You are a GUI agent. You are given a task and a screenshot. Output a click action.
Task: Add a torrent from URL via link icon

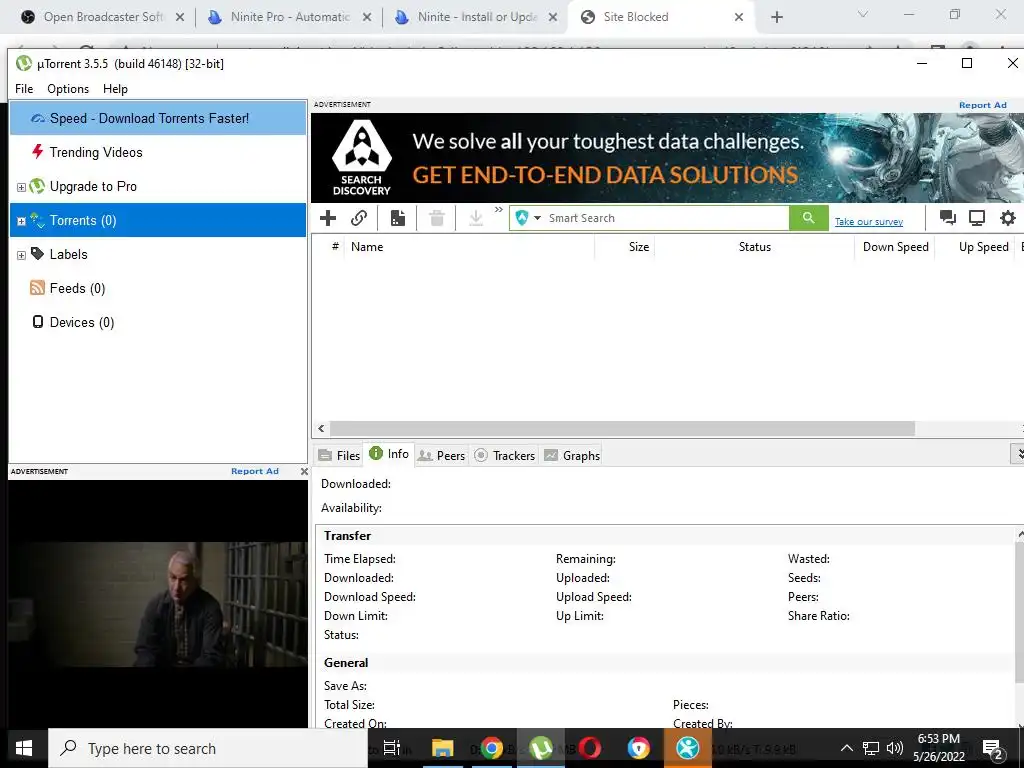(359, 218)
